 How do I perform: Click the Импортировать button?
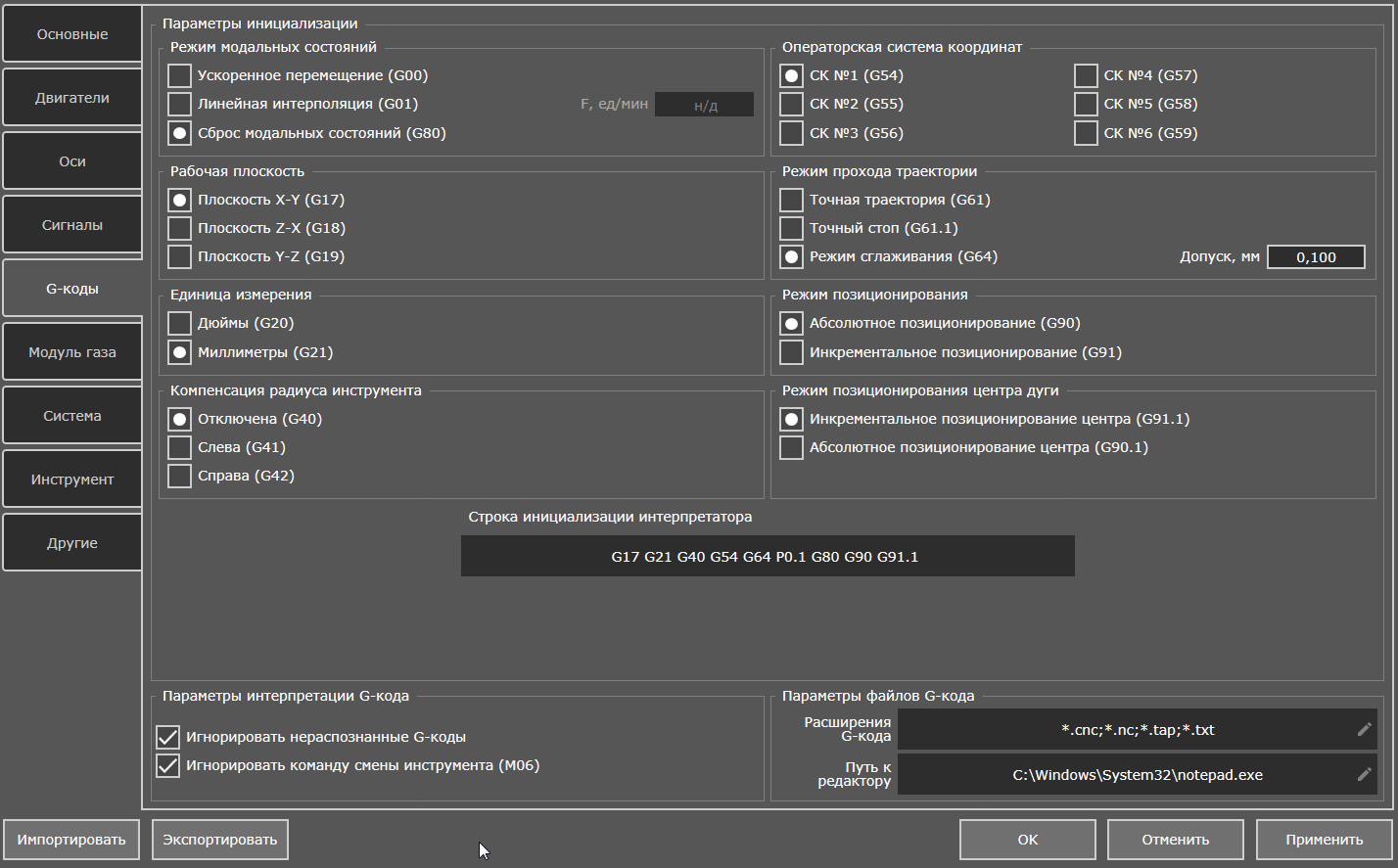(71, 840)
